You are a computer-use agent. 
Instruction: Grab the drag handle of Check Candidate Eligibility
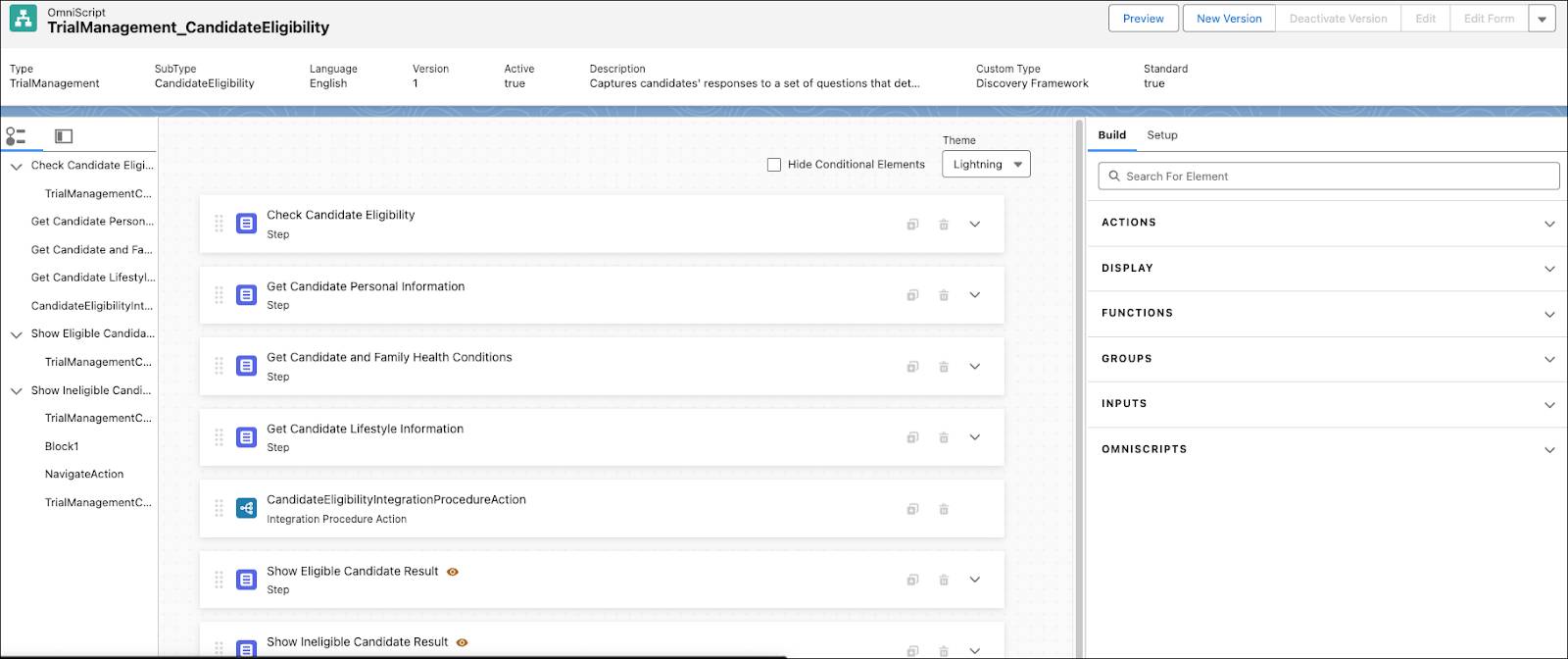219,224
